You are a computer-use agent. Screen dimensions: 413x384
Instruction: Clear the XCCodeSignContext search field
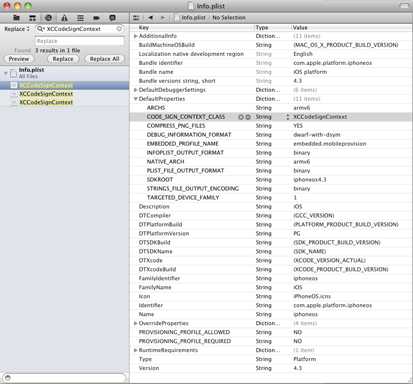click(119, 29)
